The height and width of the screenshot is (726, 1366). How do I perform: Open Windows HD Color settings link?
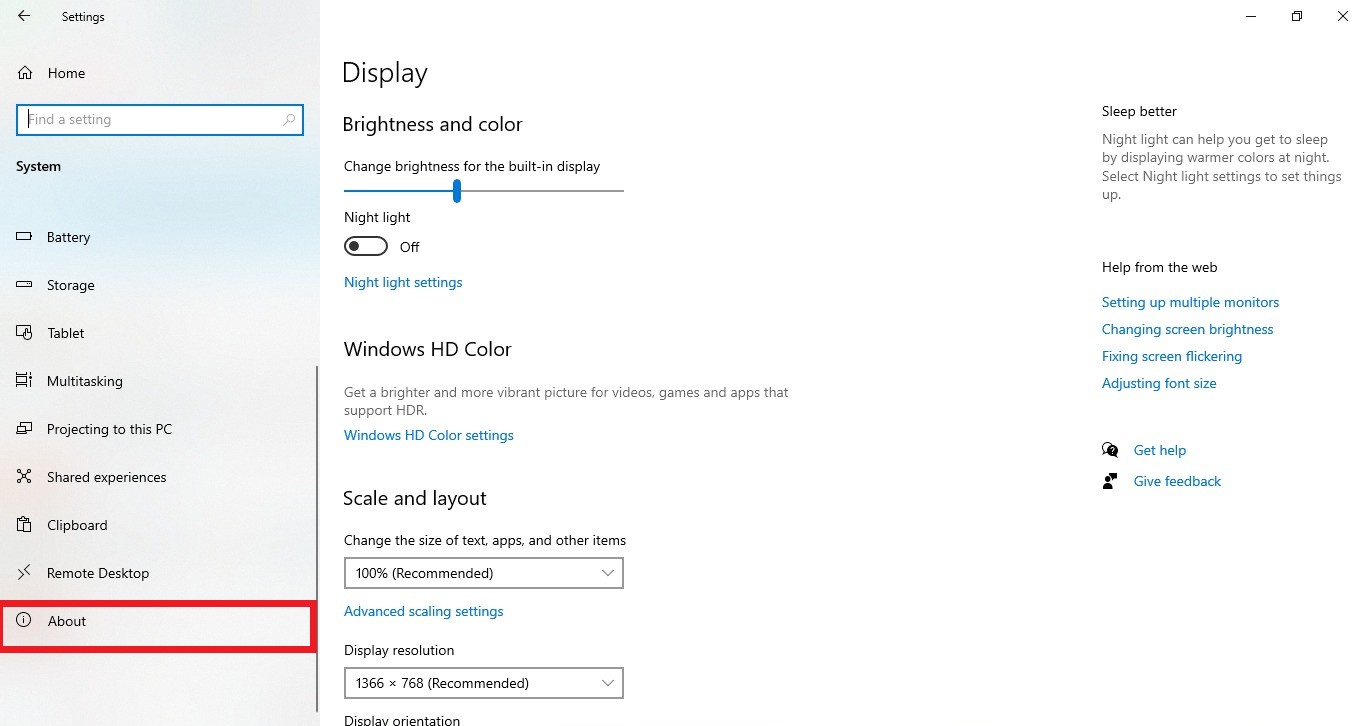pyautogui.click(x=429, y=436)
